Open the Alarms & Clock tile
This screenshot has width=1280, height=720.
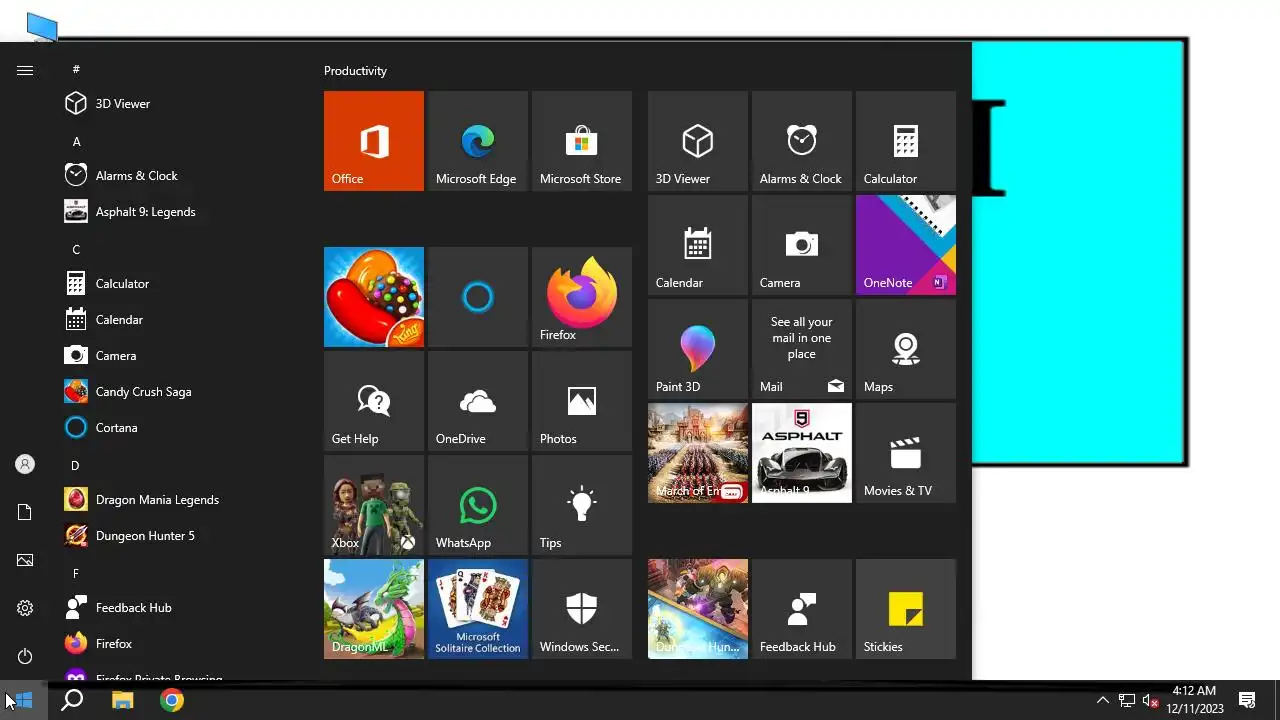click(x=802, y=141)
